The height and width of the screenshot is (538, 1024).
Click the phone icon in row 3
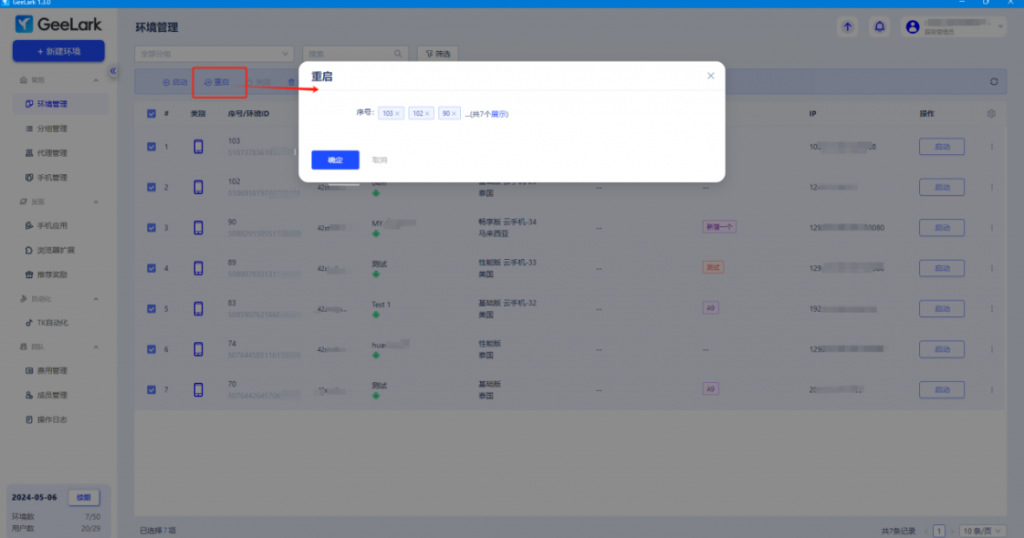(x=198, y=228)
